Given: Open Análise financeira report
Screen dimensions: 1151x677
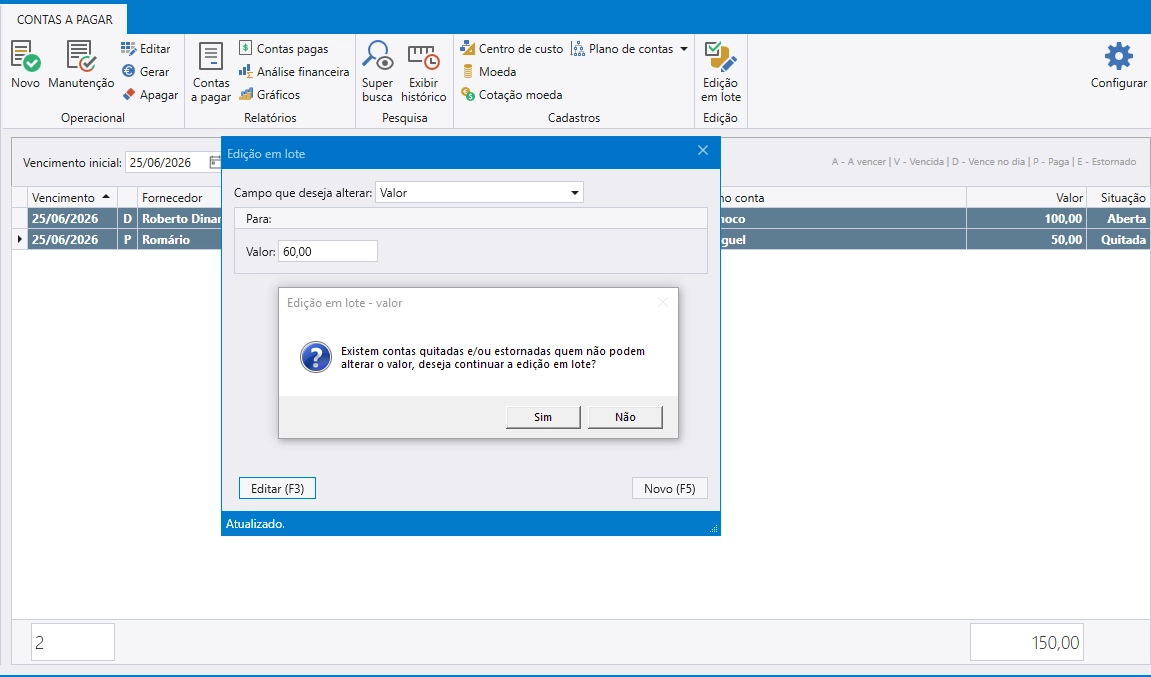Looking at the screenshot, I should 294,71.
